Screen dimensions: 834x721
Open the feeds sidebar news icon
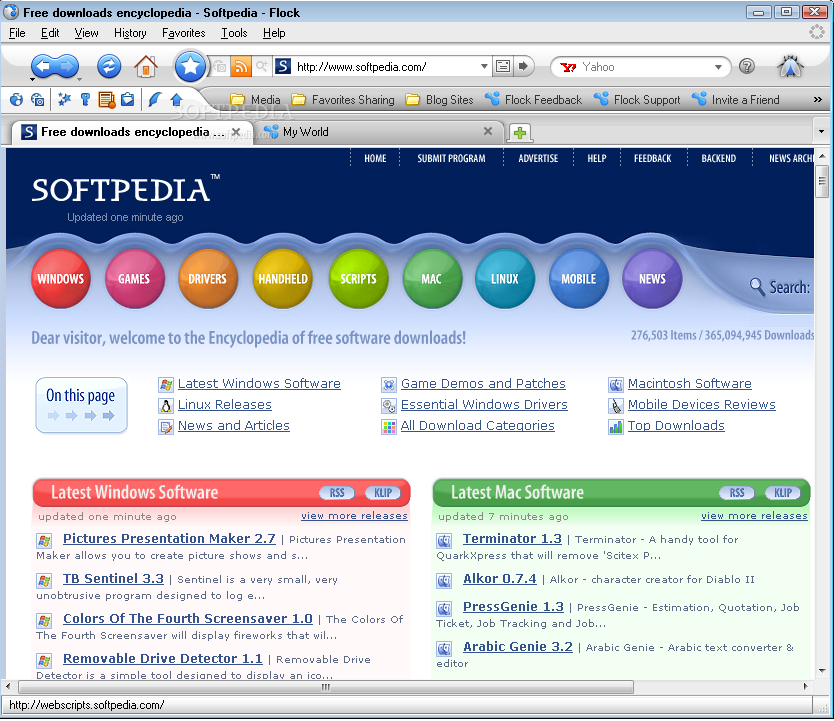[107, 99]
